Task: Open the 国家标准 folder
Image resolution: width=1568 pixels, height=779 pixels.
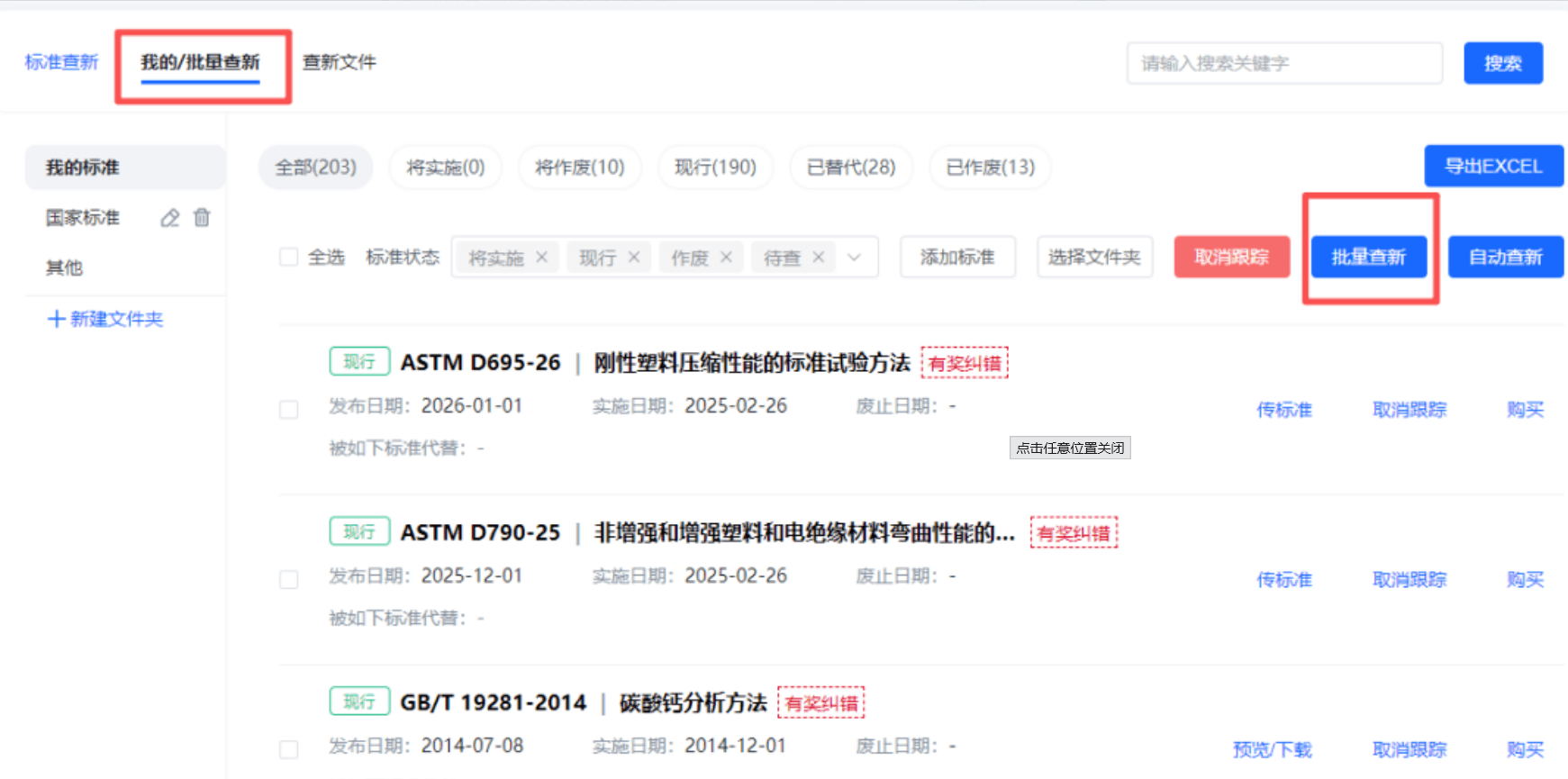Action: click(83, 218)
